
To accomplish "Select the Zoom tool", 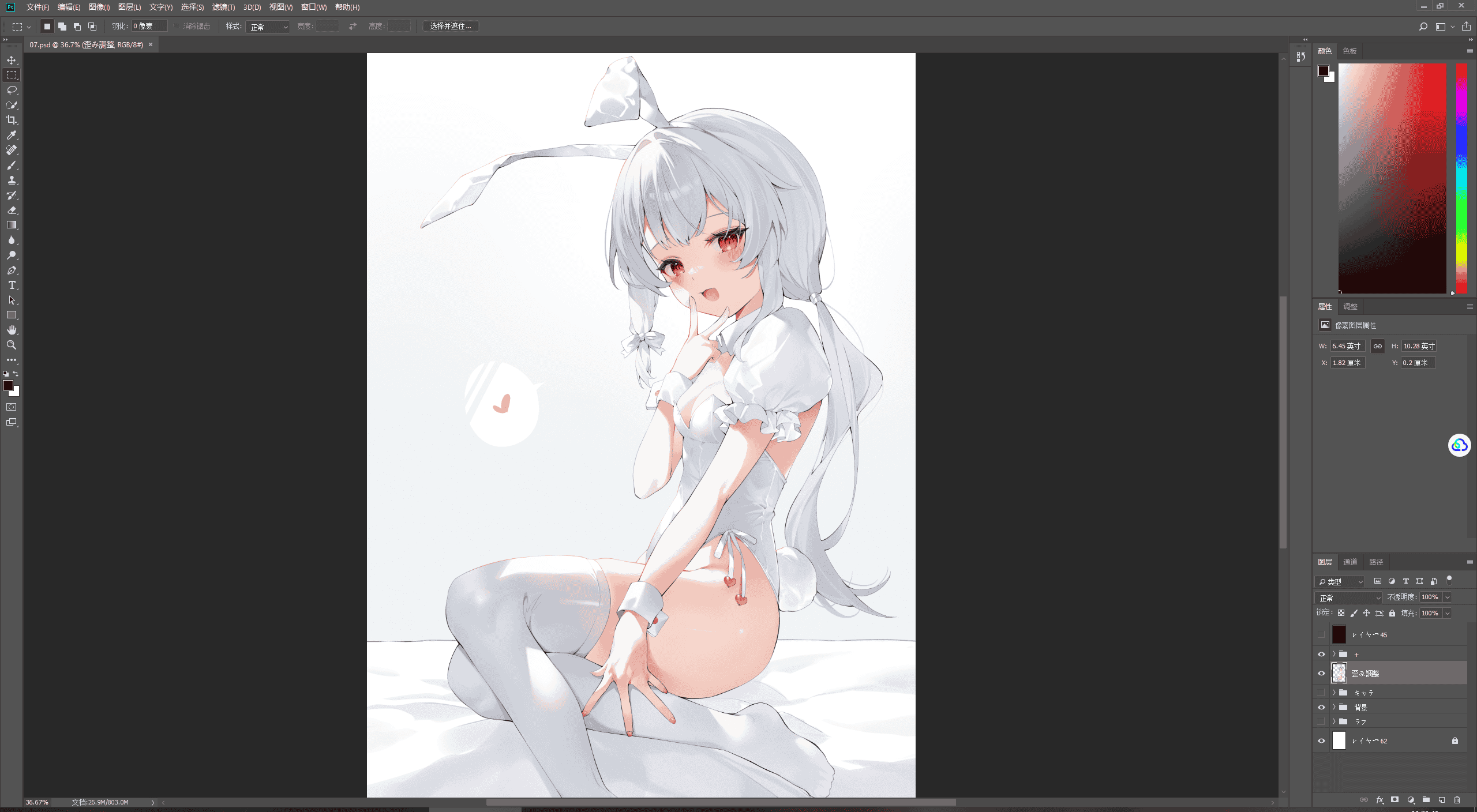I will (x=12, y=345).
